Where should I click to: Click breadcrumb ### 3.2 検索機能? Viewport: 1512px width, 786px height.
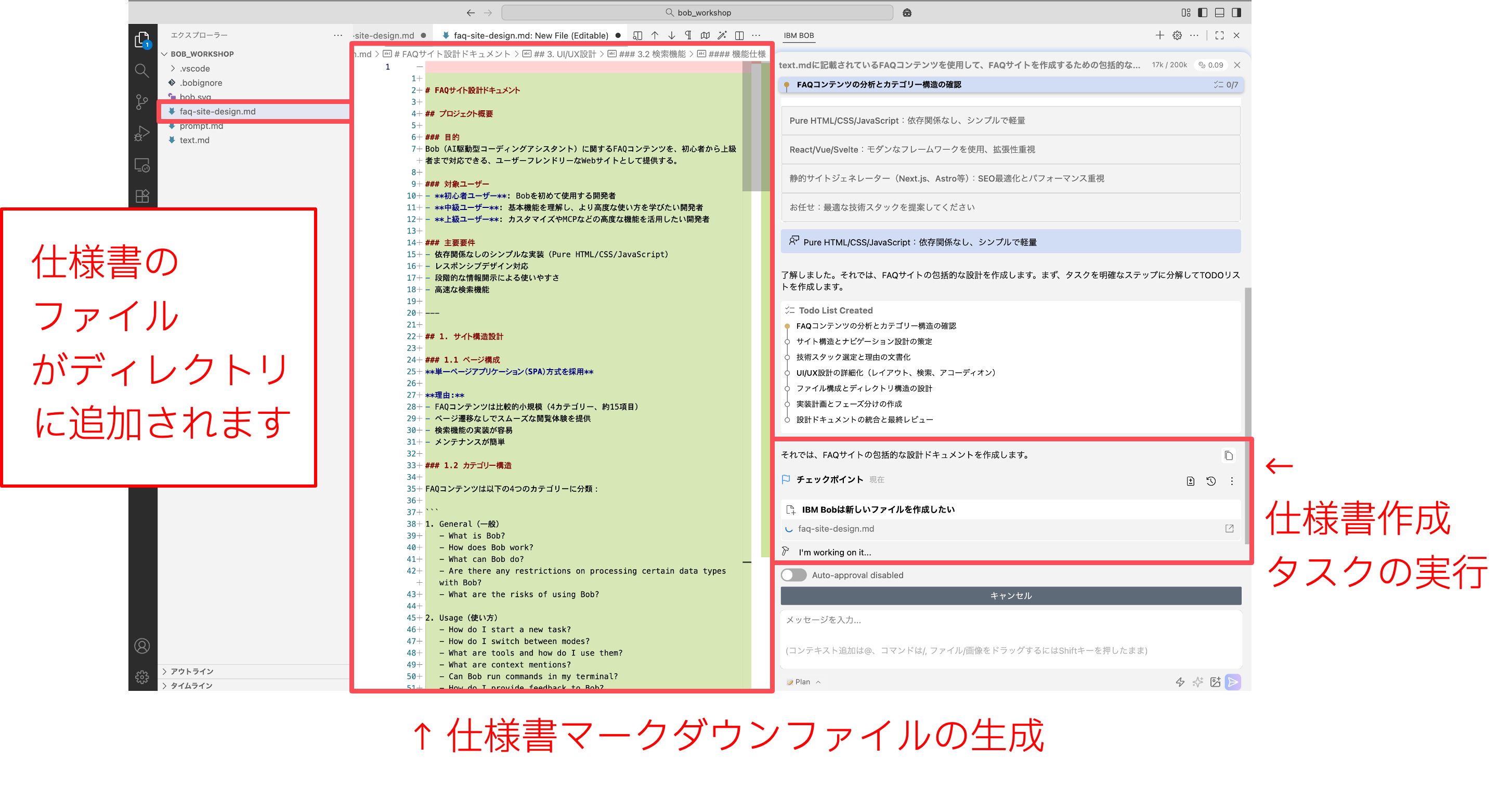652,54
